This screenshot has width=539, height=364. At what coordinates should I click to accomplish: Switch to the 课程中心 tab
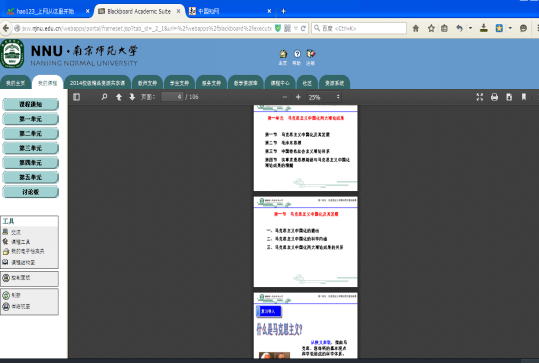[280, 83]
